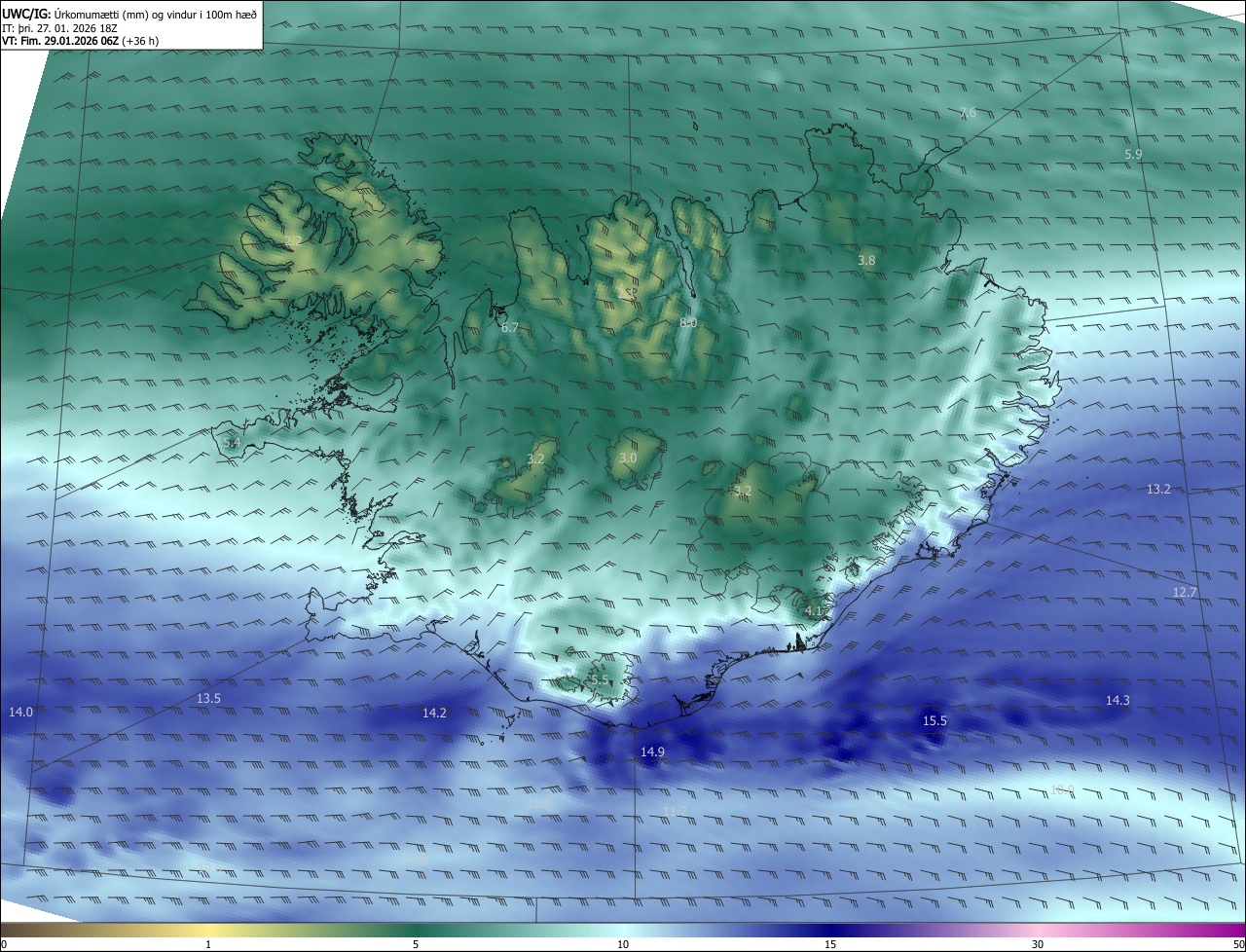
Task: Click the 13.5 value on the map
Action: point(208,699)
